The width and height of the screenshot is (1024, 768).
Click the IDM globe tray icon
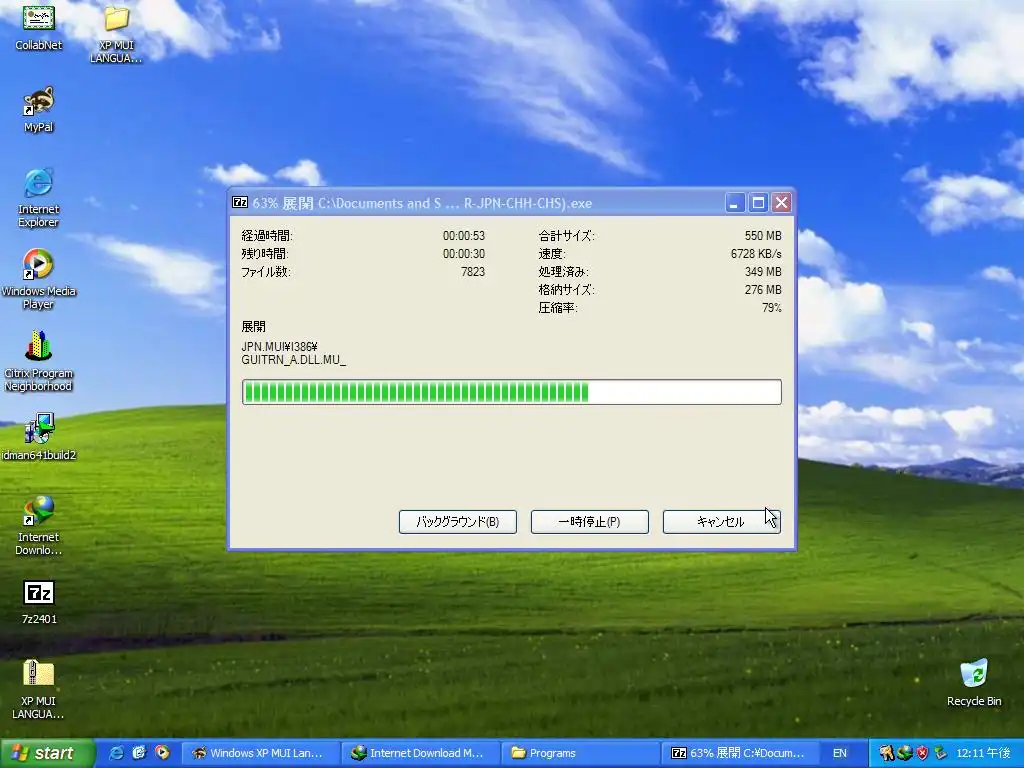904,753
